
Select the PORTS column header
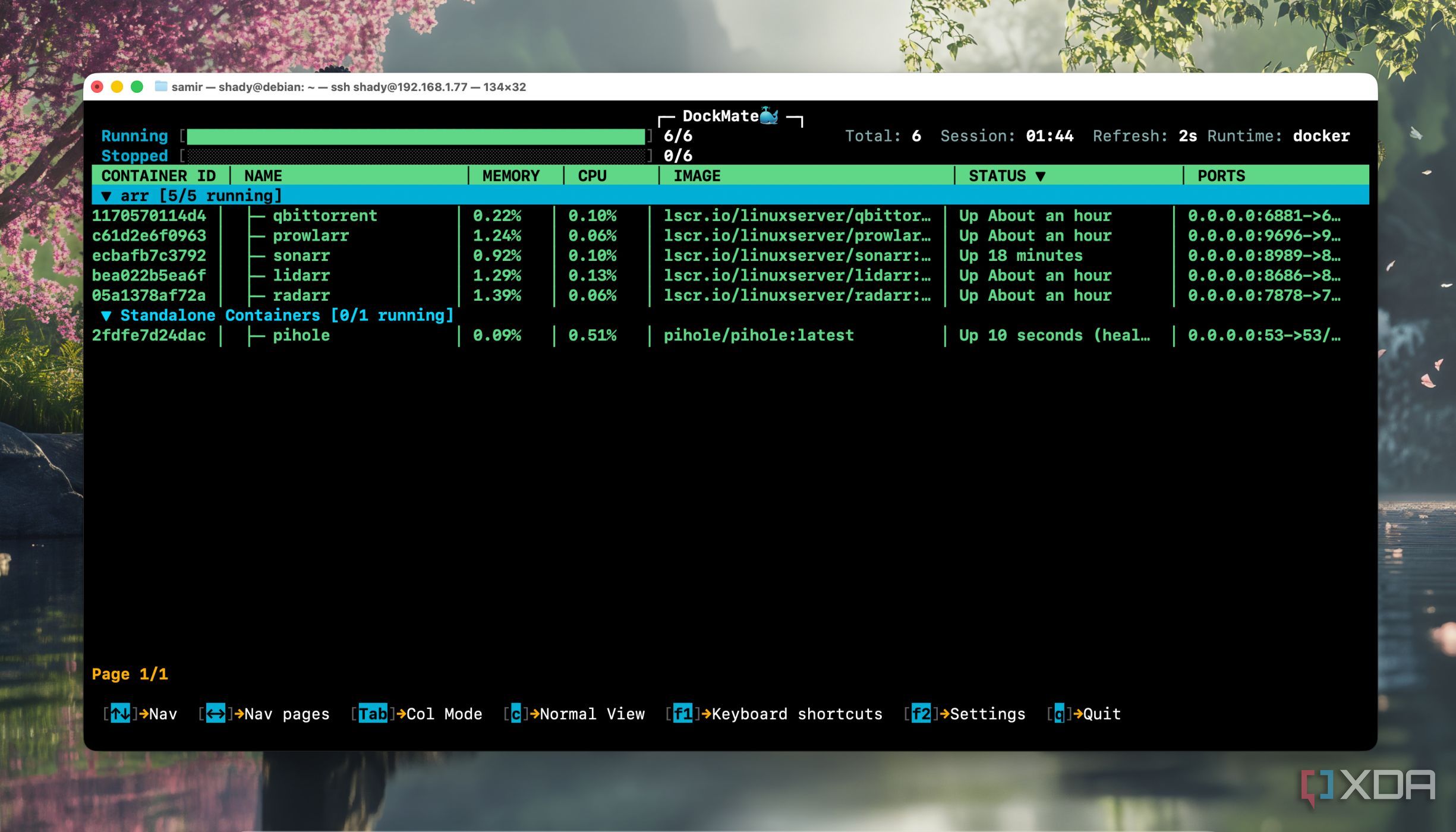click(x=1221, y=176)
